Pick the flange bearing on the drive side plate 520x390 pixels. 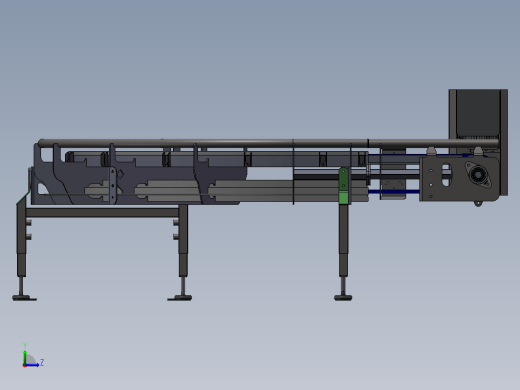478,175
